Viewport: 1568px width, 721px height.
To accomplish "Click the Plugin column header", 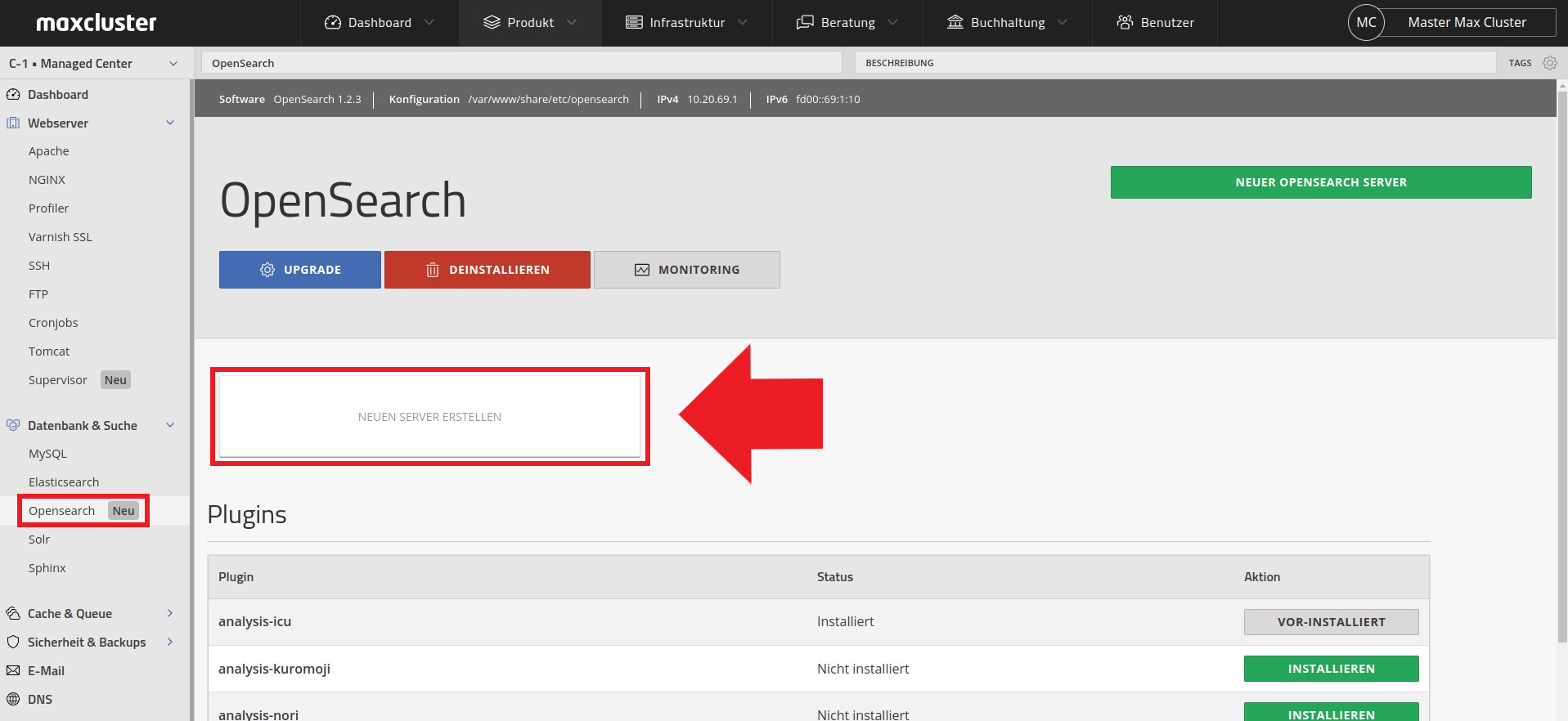I will tap(236, 577).
